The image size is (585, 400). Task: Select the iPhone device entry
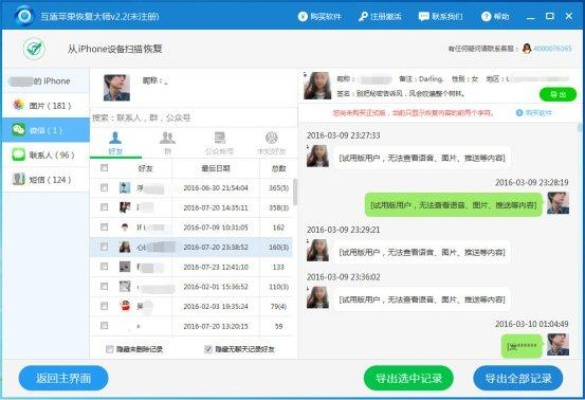pyautogui.click(x=46, y=81)
